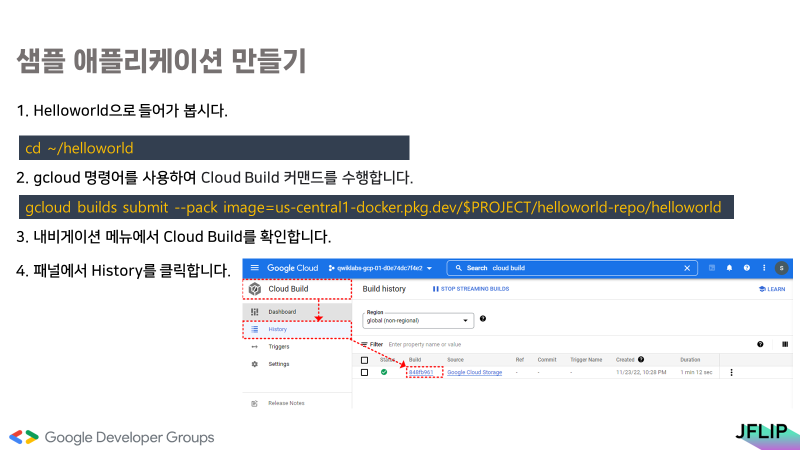Open the Google Cloud hamburger navigation menu
Viewport: 800px width, 450px height.
click(255, 268)
